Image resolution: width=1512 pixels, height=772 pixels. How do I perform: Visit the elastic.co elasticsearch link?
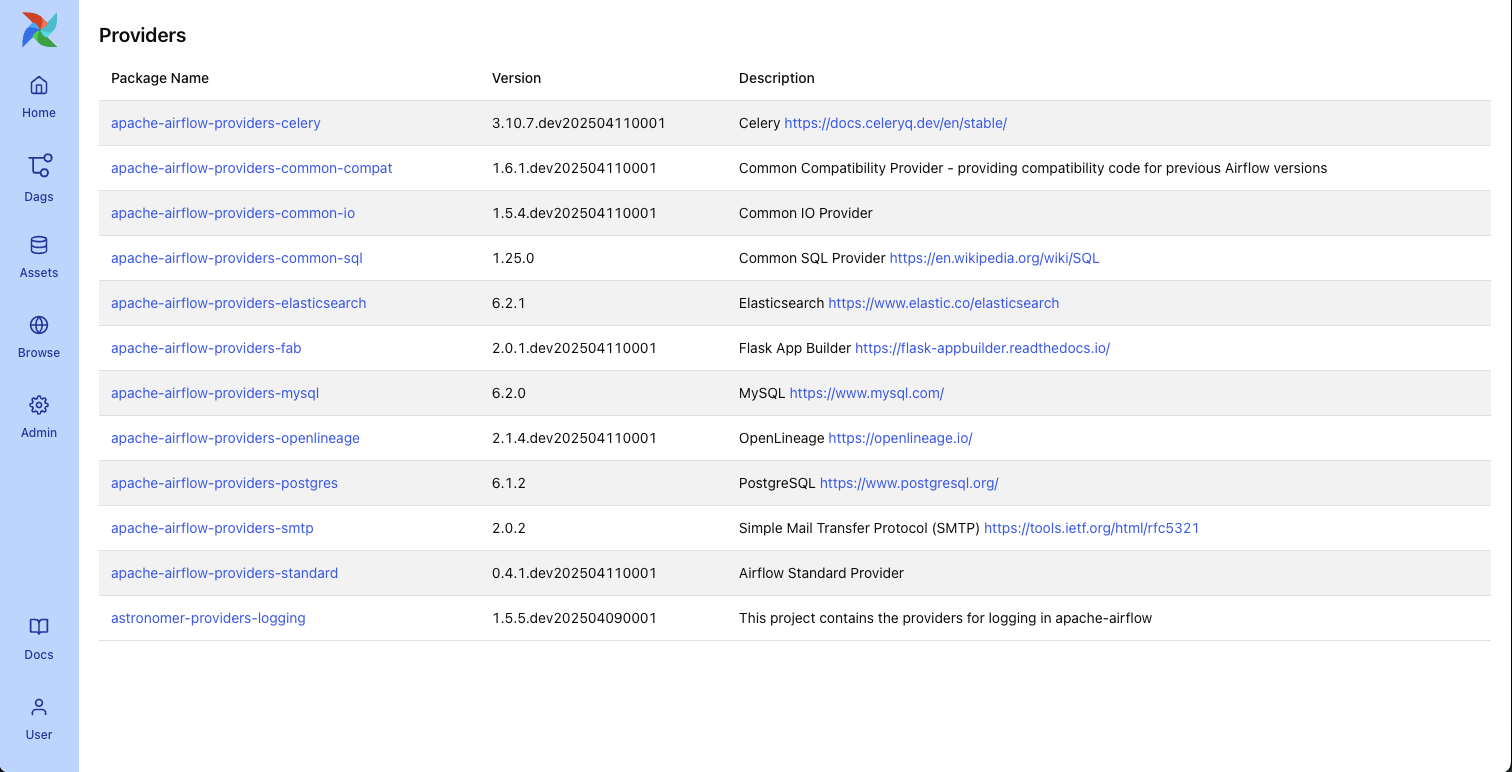[944, 303]
